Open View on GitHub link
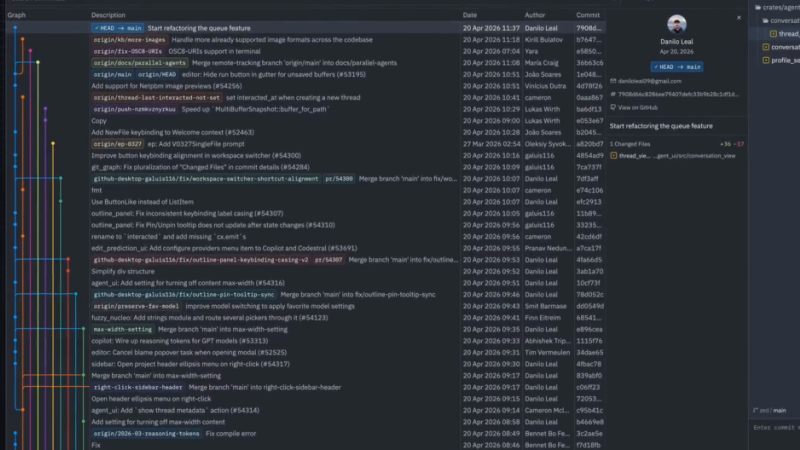The image size is (800, 450). pyautogui.click(x=637, y=108)
